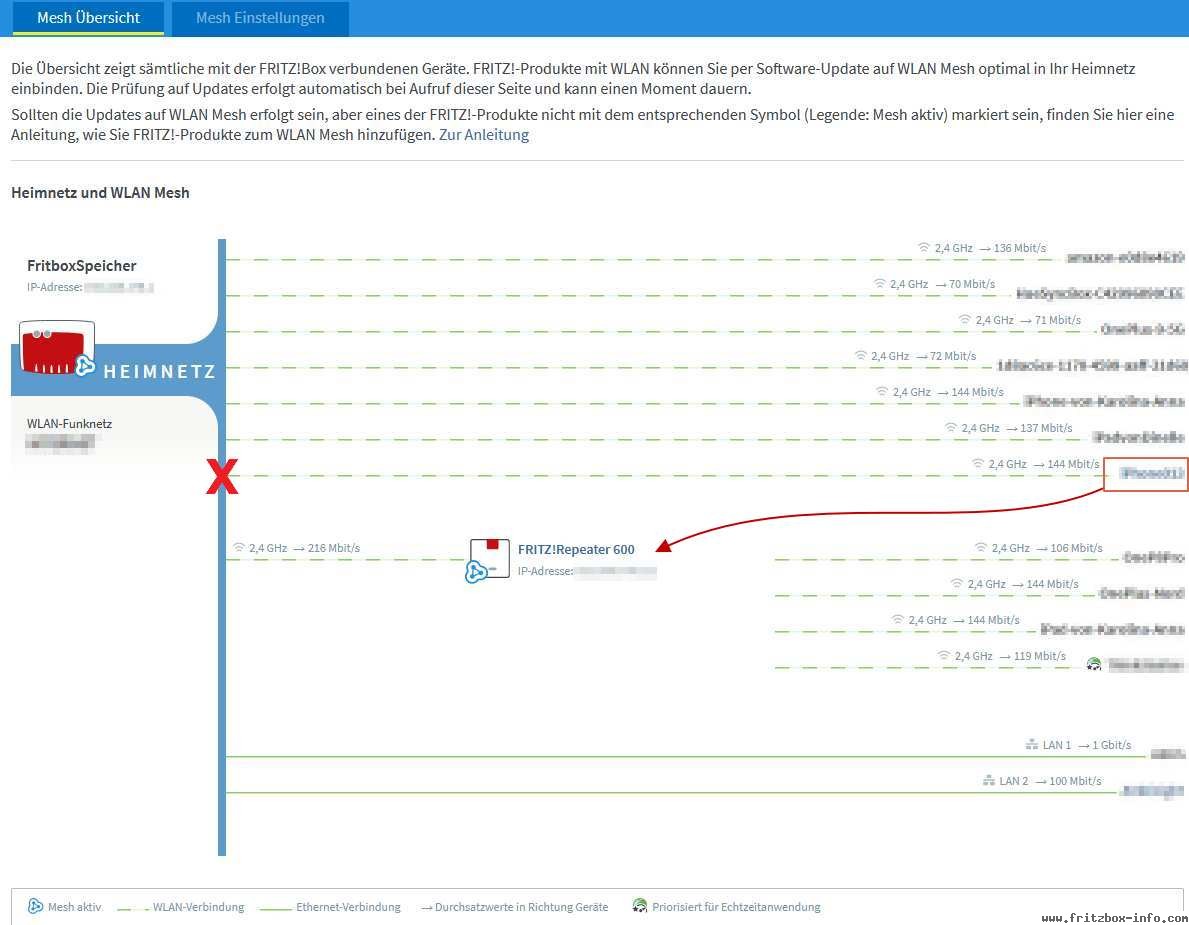Click the Wi-Fi icon beside 106 Mbit/s

(980, 547)
